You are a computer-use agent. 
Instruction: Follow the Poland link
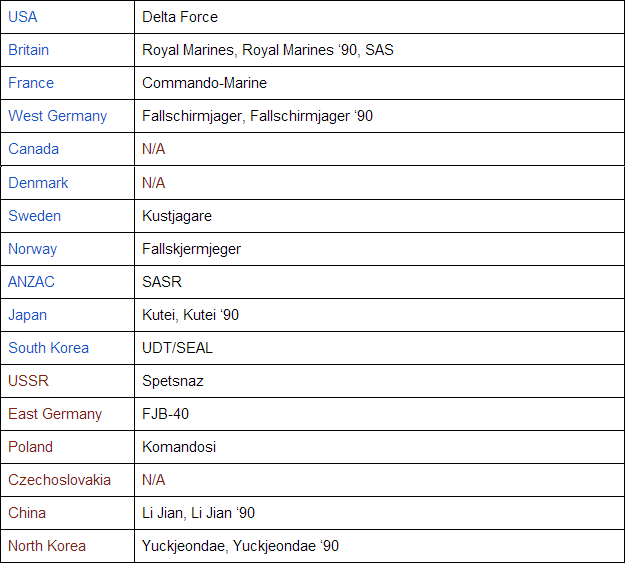(x=30, y=447)
